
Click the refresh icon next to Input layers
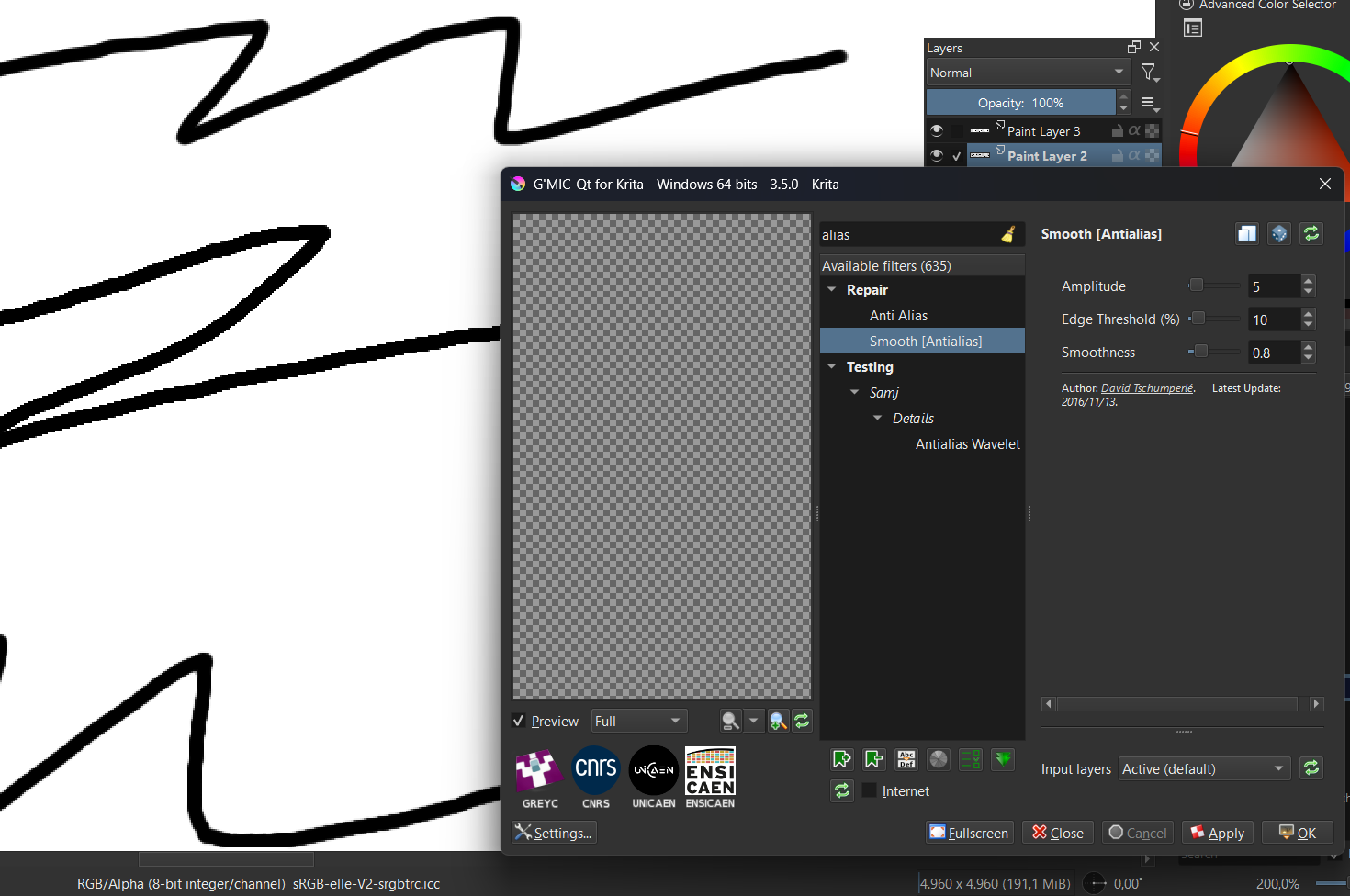pos(1311,768)
